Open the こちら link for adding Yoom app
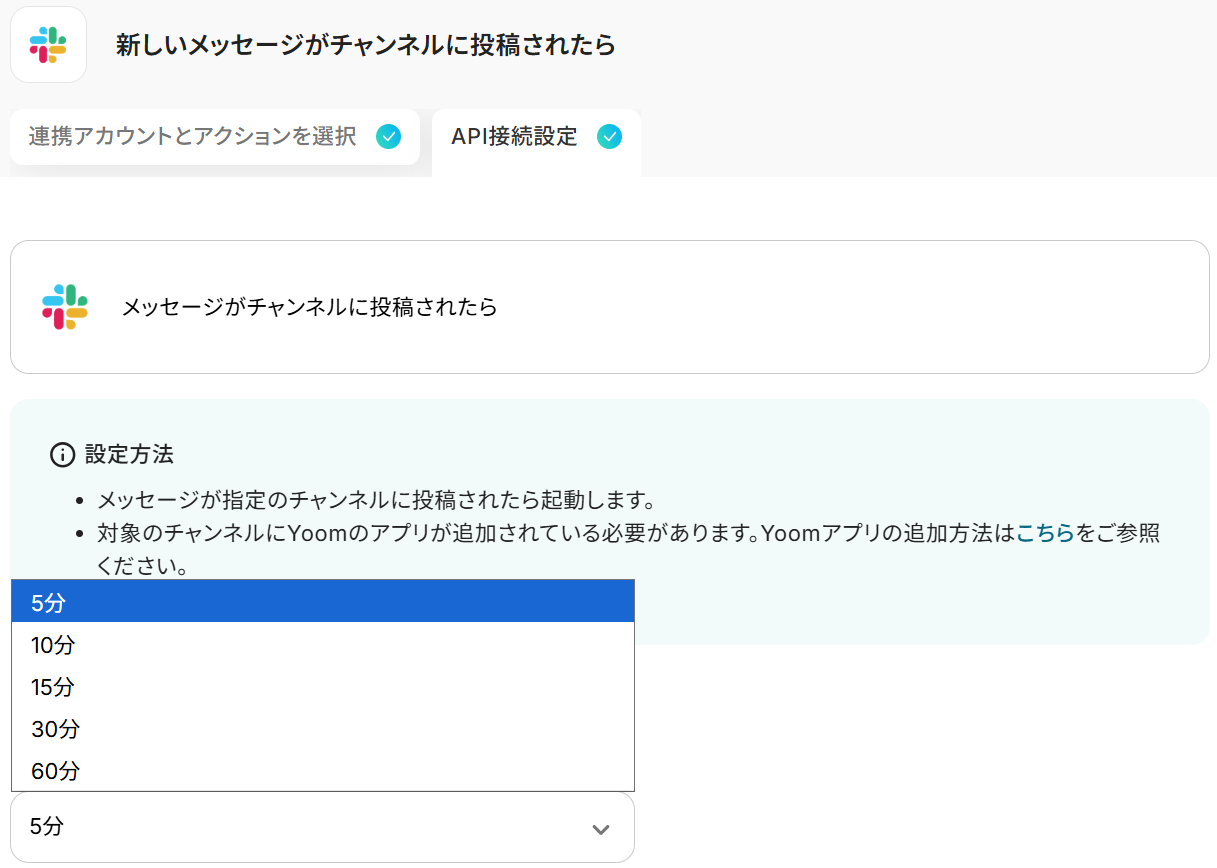Image resolution: width=1217 pixels, height=868 pixels. 1045,533
